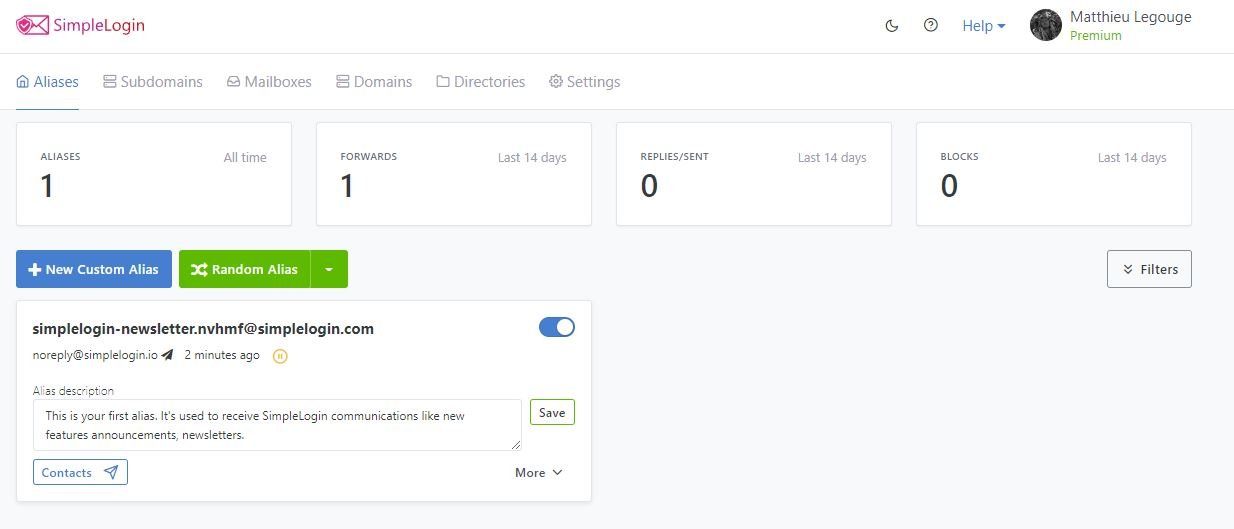Expand Random Alias dropdown arrow
The image size is (1234, 529).
[x=329, y=269]
